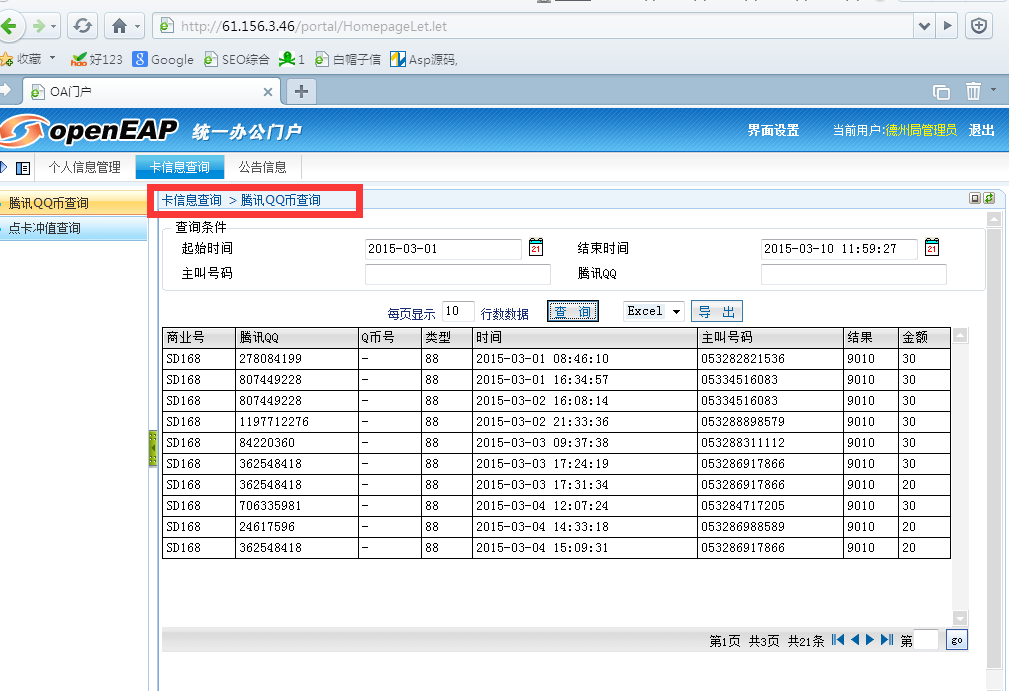Viewport: 1009px width, 691px height.
Task: Open the 个人信息管理 tab
Action: 84,167
